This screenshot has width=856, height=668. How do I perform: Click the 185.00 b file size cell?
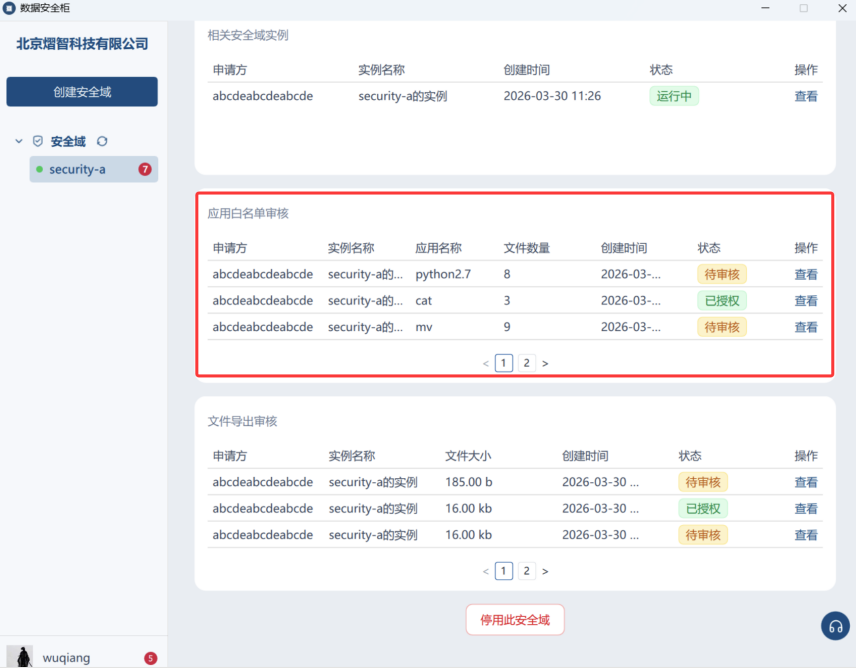click(468, 482)
